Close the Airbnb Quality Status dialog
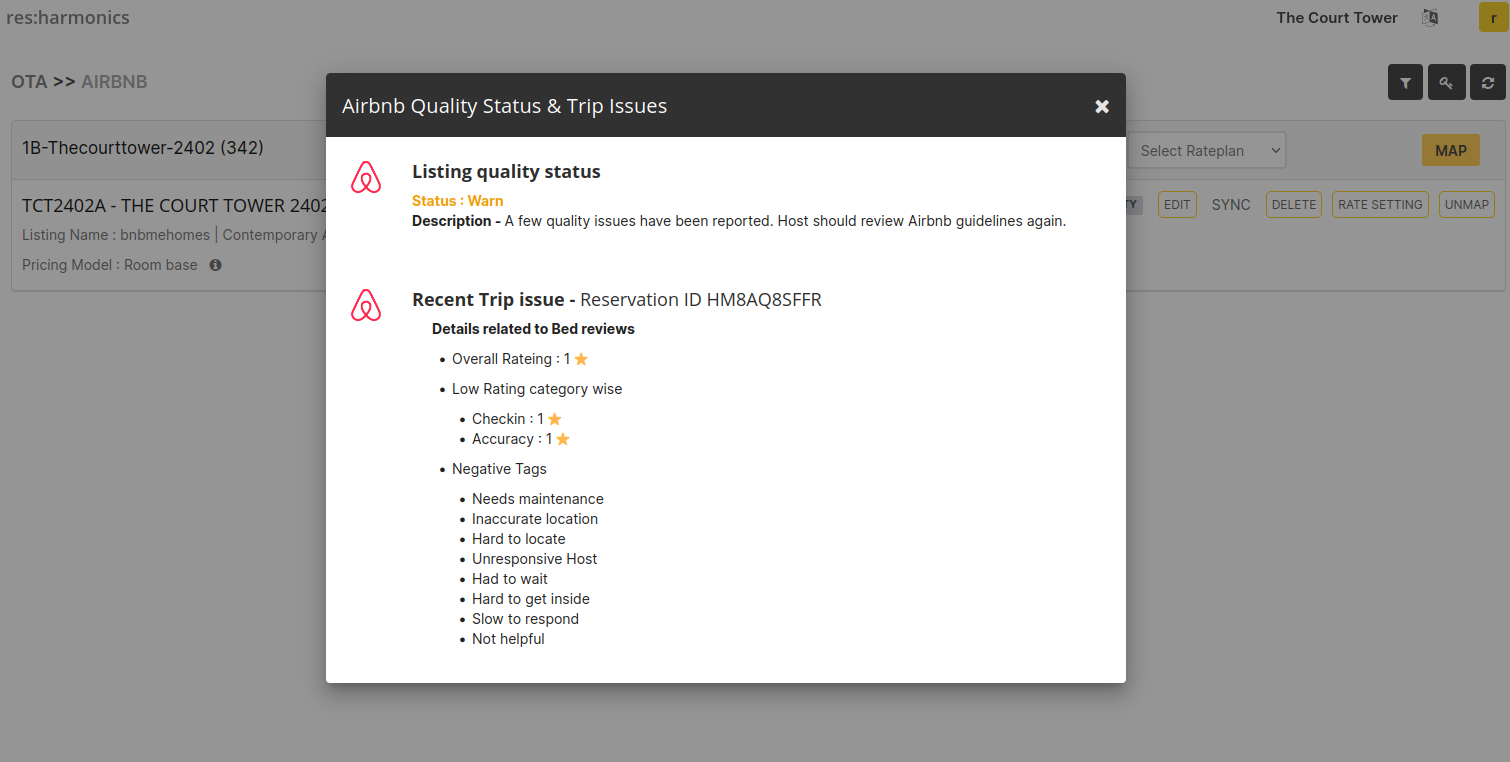This screenshot has width=1510, height=762. pos(1102,106)
